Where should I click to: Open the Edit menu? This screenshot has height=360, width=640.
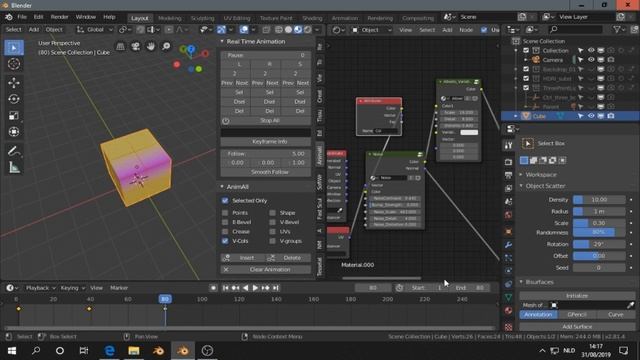tap(38, 17)
